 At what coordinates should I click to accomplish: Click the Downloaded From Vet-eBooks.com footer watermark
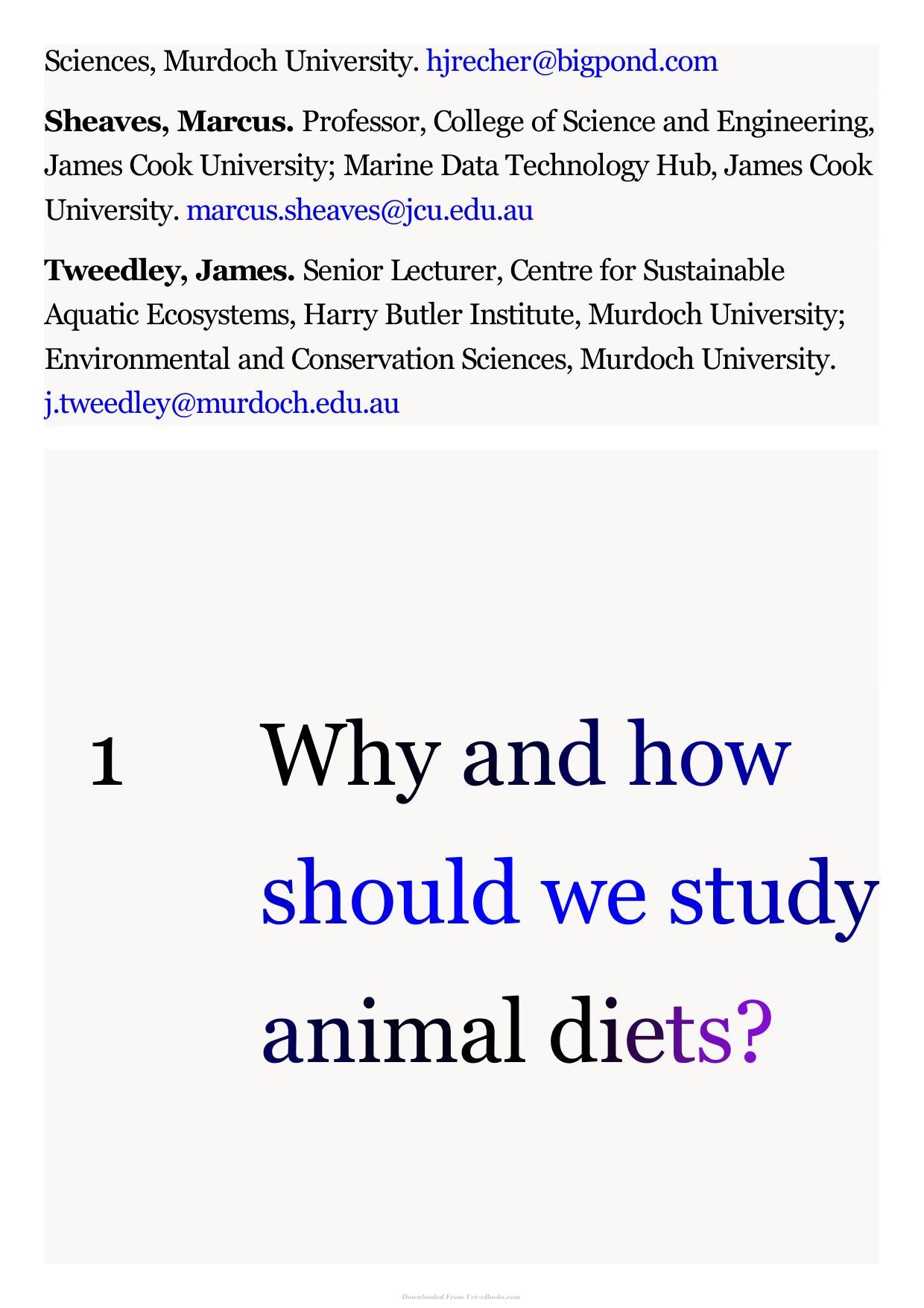pyautogui.click(x=461, y=1297)
